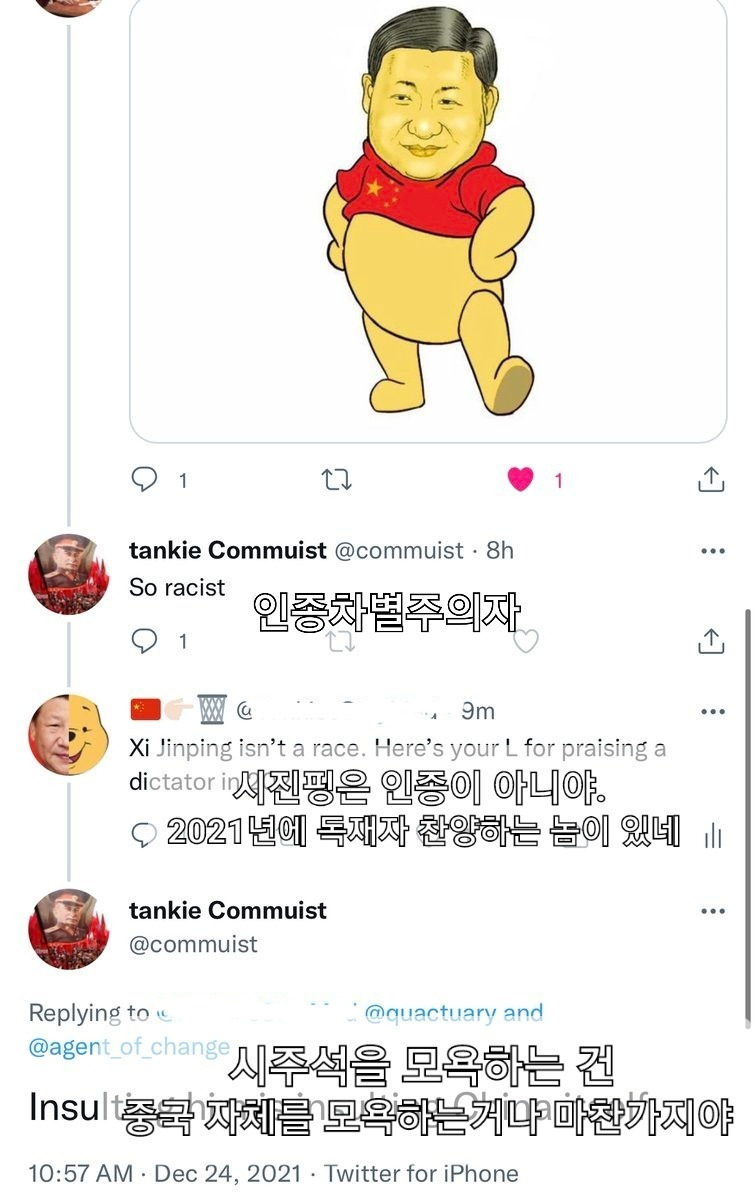Reply to the 'Xi Jinping isn't a race' tweet

click(x=146, y=834)
